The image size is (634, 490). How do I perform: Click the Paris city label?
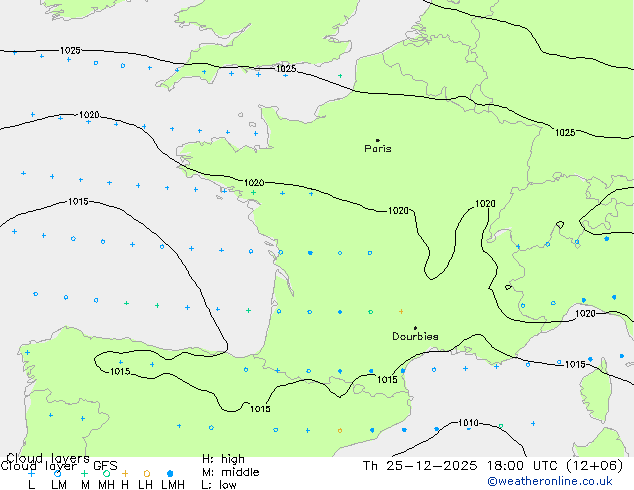point(378,149)
